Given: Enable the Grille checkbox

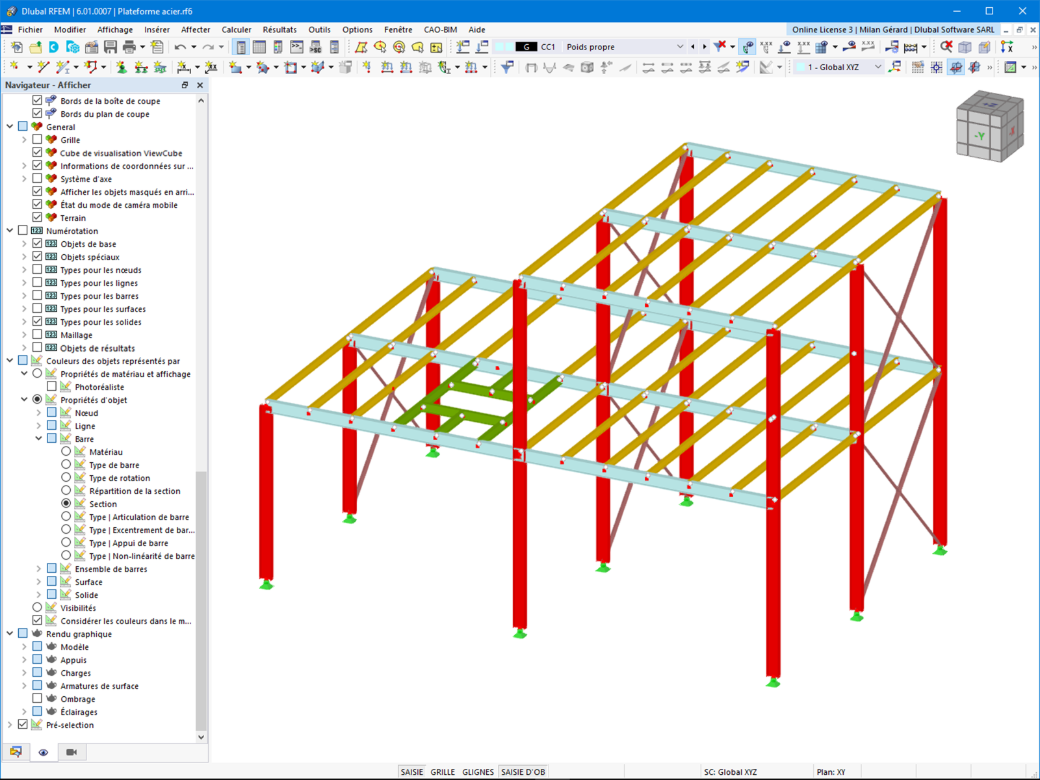Looking at the screenshot, I should pos(37,139).
